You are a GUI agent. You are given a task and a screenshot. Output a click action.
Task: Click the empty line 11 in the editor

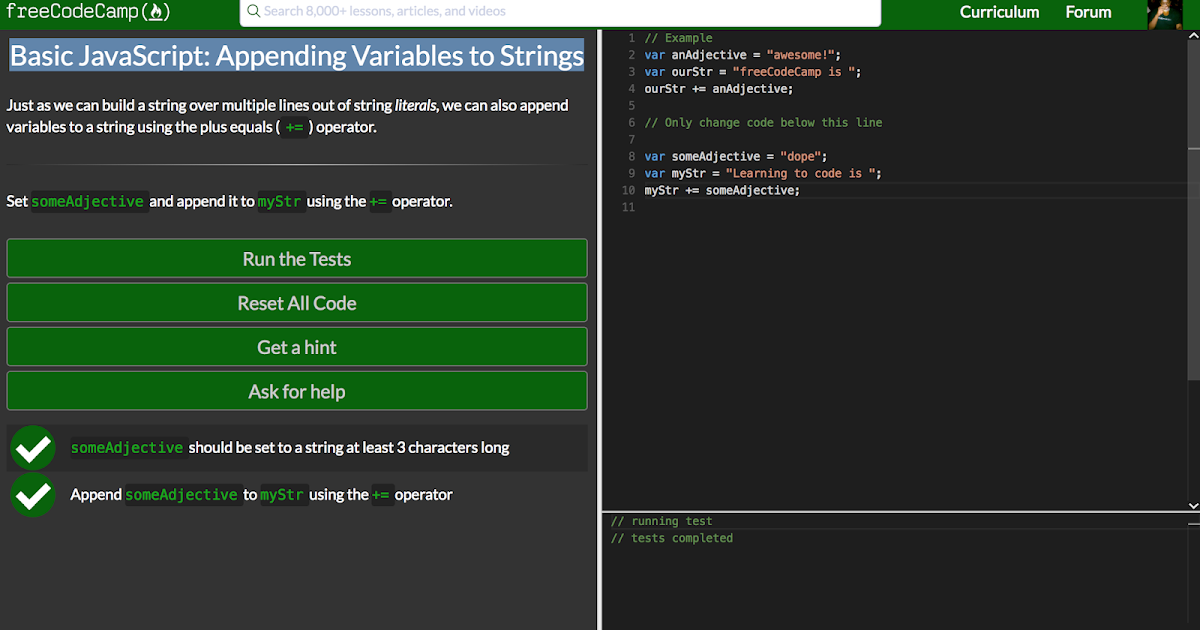click(x=800, y=207)
